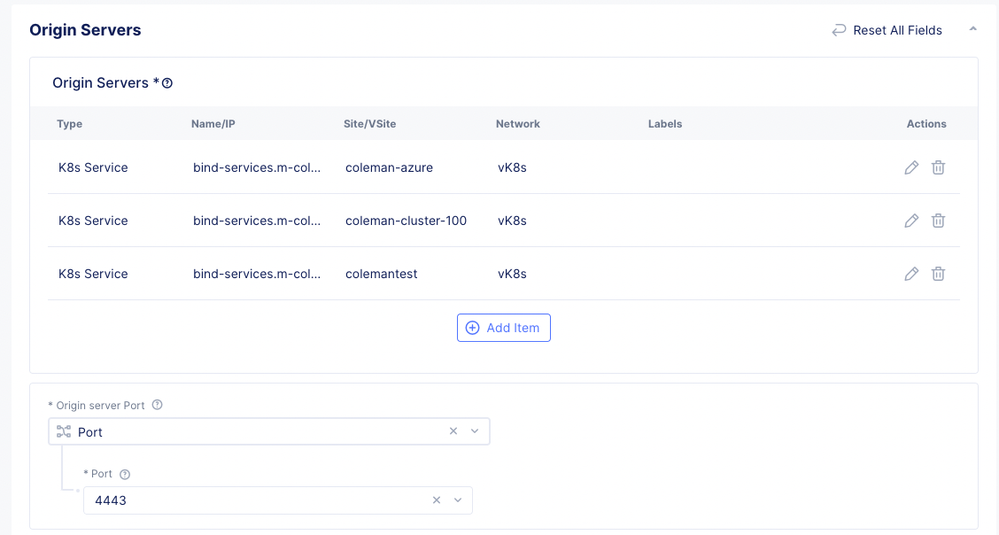999x535 pixels.
Task: Click the 4443 port input field
Action: tap(250, 500)
